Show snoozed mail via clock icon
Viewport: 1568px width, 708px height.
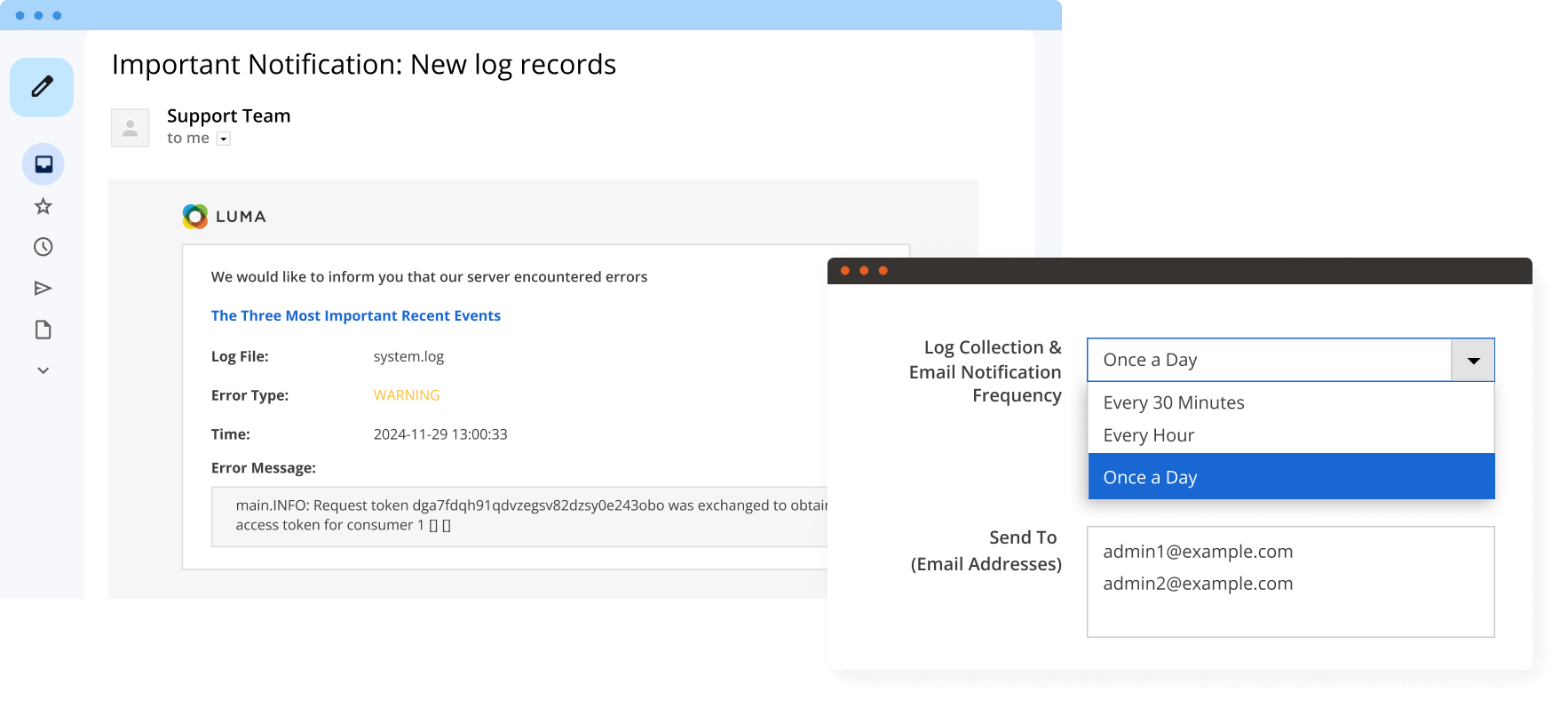[x=43, y=247]
